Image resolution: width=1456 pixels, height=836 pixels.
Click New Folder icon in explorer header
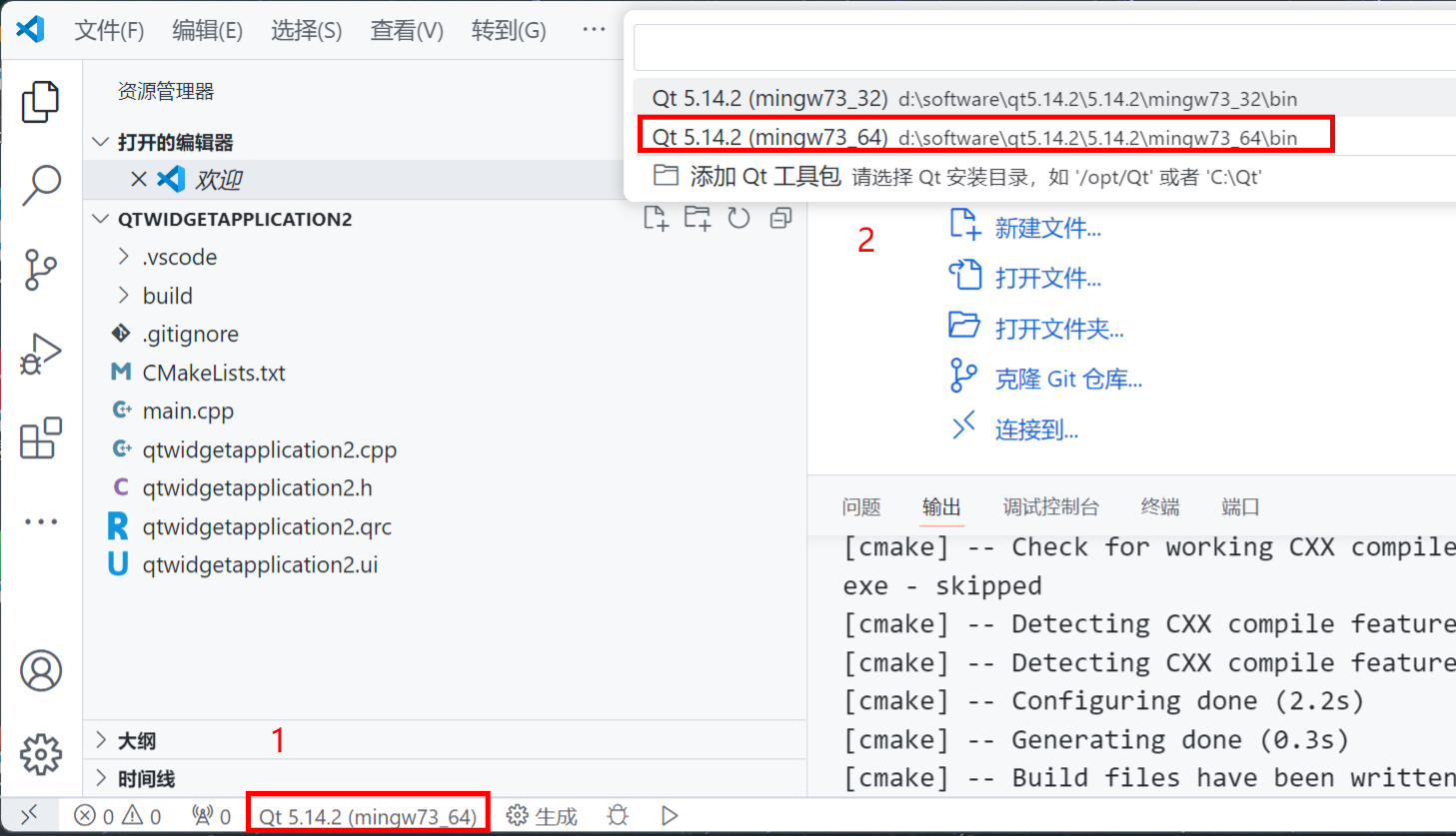[698, 218]
